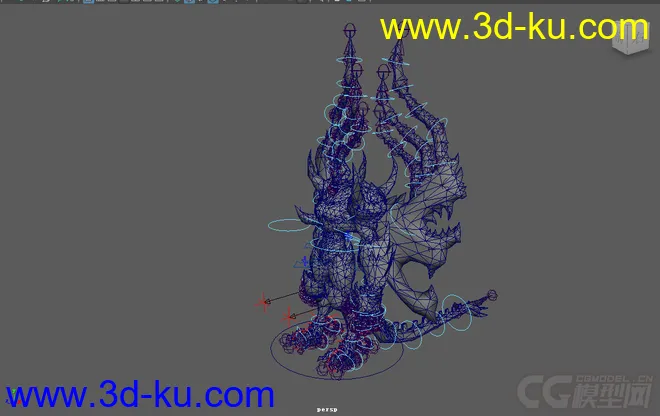Select the cyan hip circle control beside the body
The width and height of the screenshot is (660, 416).
pyautogui.click(x=290, y=225)
